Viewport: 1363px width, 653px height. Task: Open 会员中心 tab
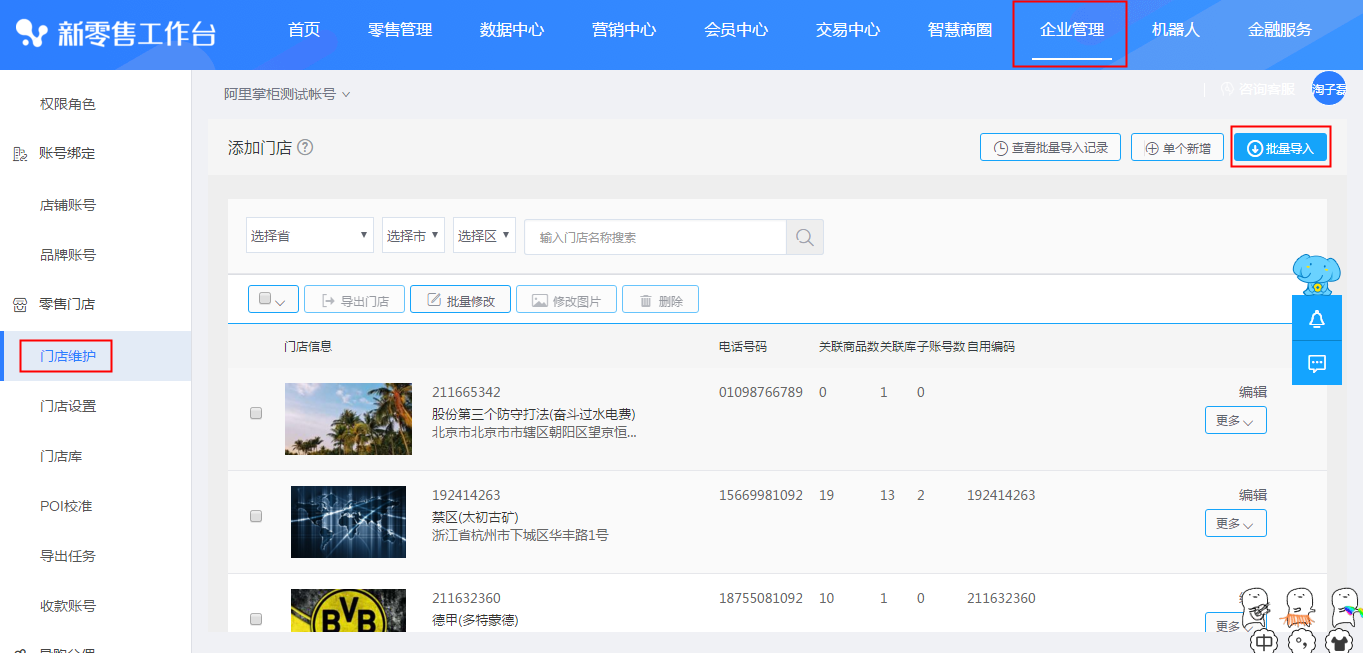736,30
